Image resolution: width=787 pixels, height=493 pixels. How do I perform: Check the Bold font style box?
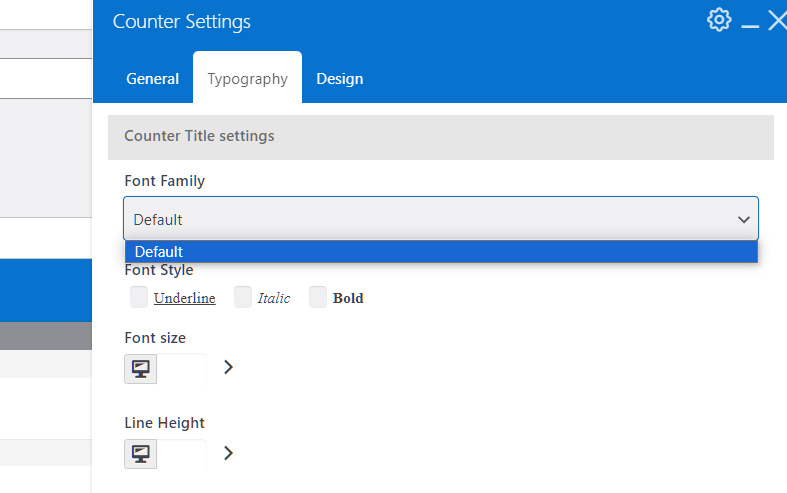coord(318,297)
